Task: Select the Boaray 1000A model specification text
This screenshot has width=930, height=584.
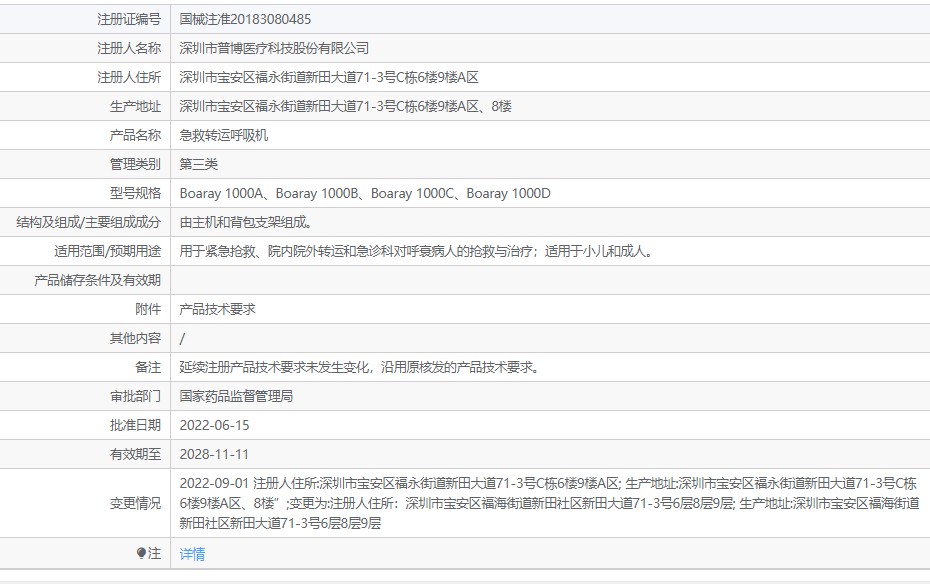Action: (365, 193)
